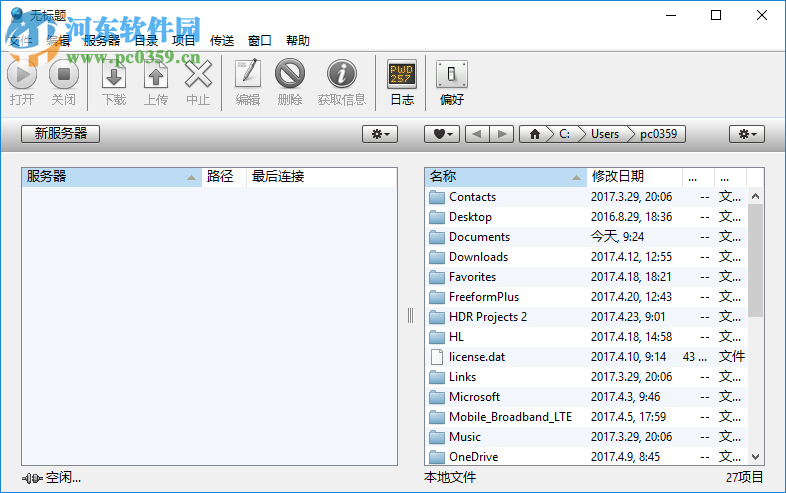The image size is (786, 493).
Task: Select the HL folder row
Action: click(586, 337)
